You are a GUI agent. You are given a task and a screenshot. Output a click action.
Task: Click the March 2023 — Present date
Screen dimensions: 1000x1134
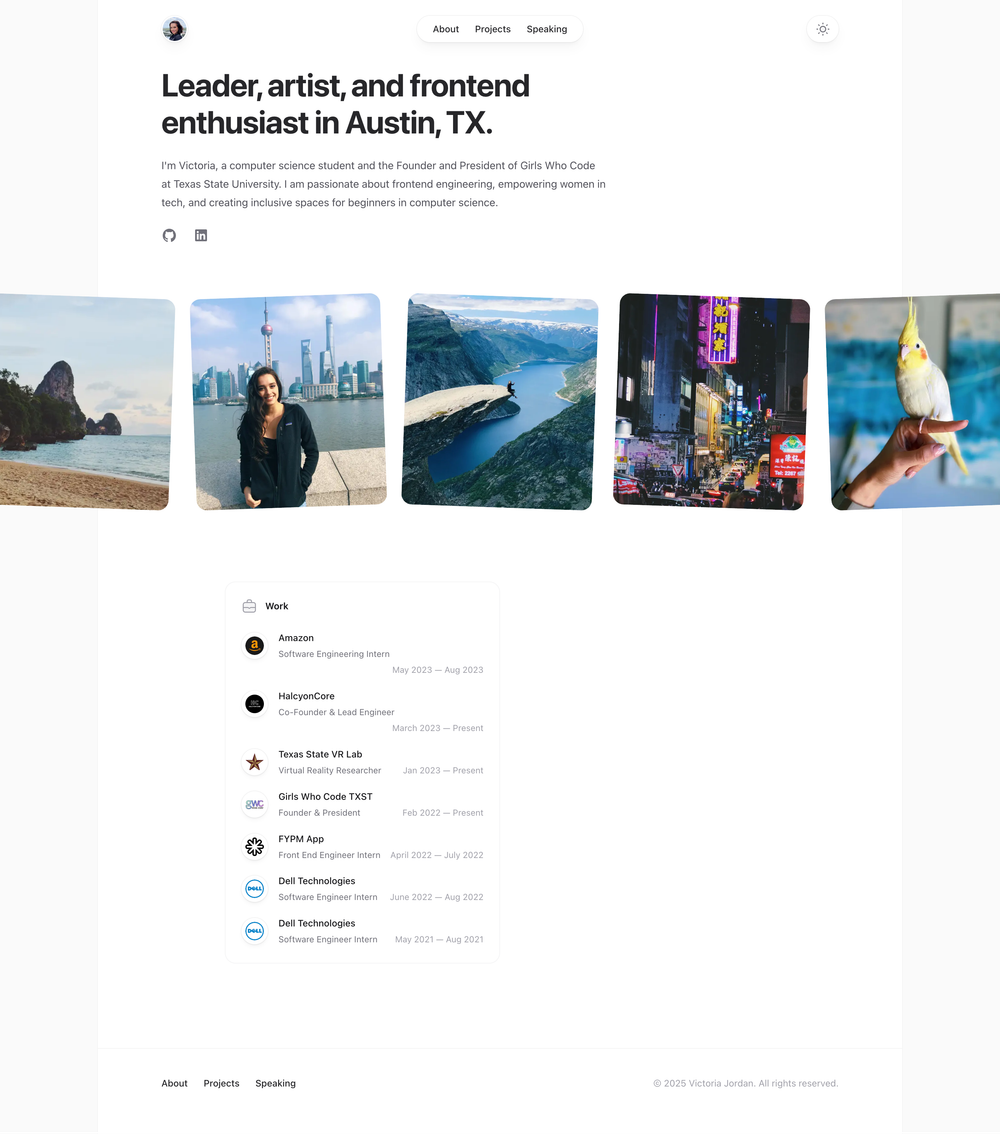tap(437, 728)
